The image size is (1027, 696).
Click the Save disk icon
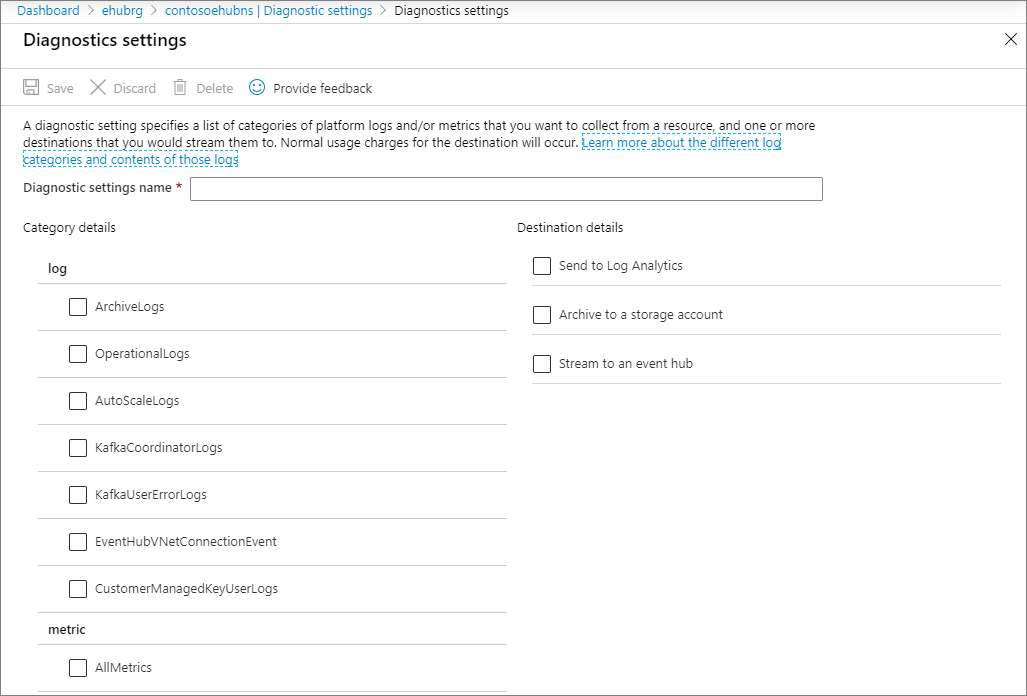(x=31, y=88)
